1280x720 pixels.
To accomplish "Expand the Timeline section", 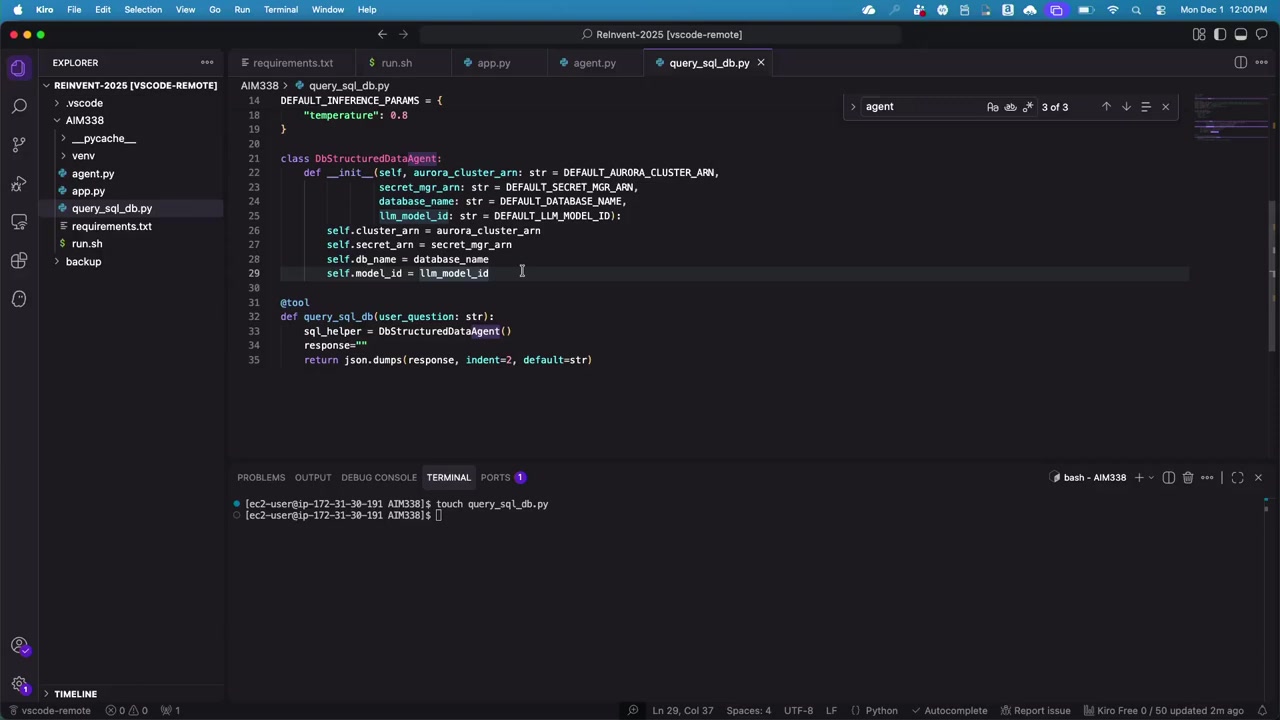I will (x=75, y=694).
